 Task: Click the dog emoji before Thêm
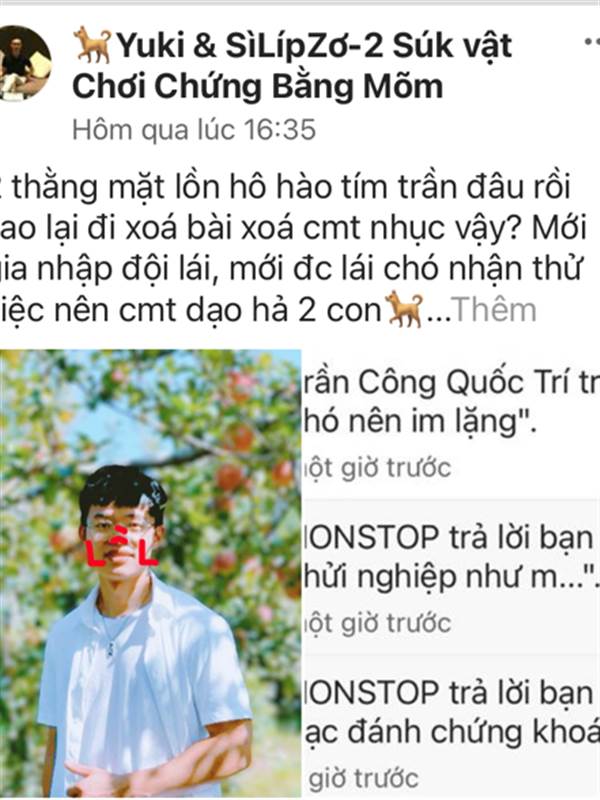pyautogui.click(x=404, y=309)
